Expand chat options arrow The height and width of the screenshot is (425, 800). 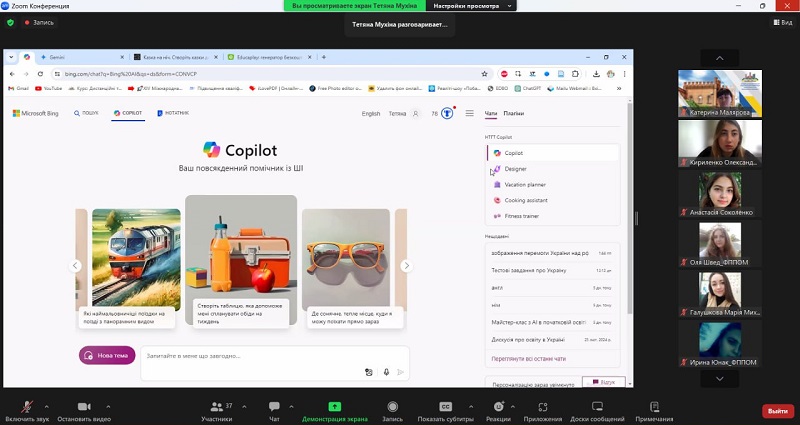[x=291, y=407]
